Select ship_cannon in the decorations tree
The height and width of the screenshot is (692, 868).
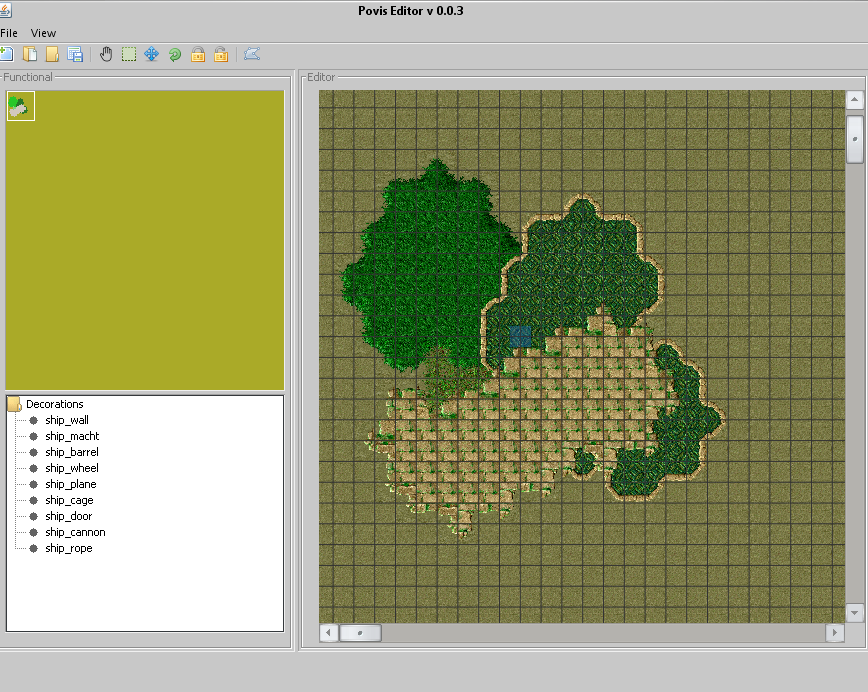tap(75, 532)
